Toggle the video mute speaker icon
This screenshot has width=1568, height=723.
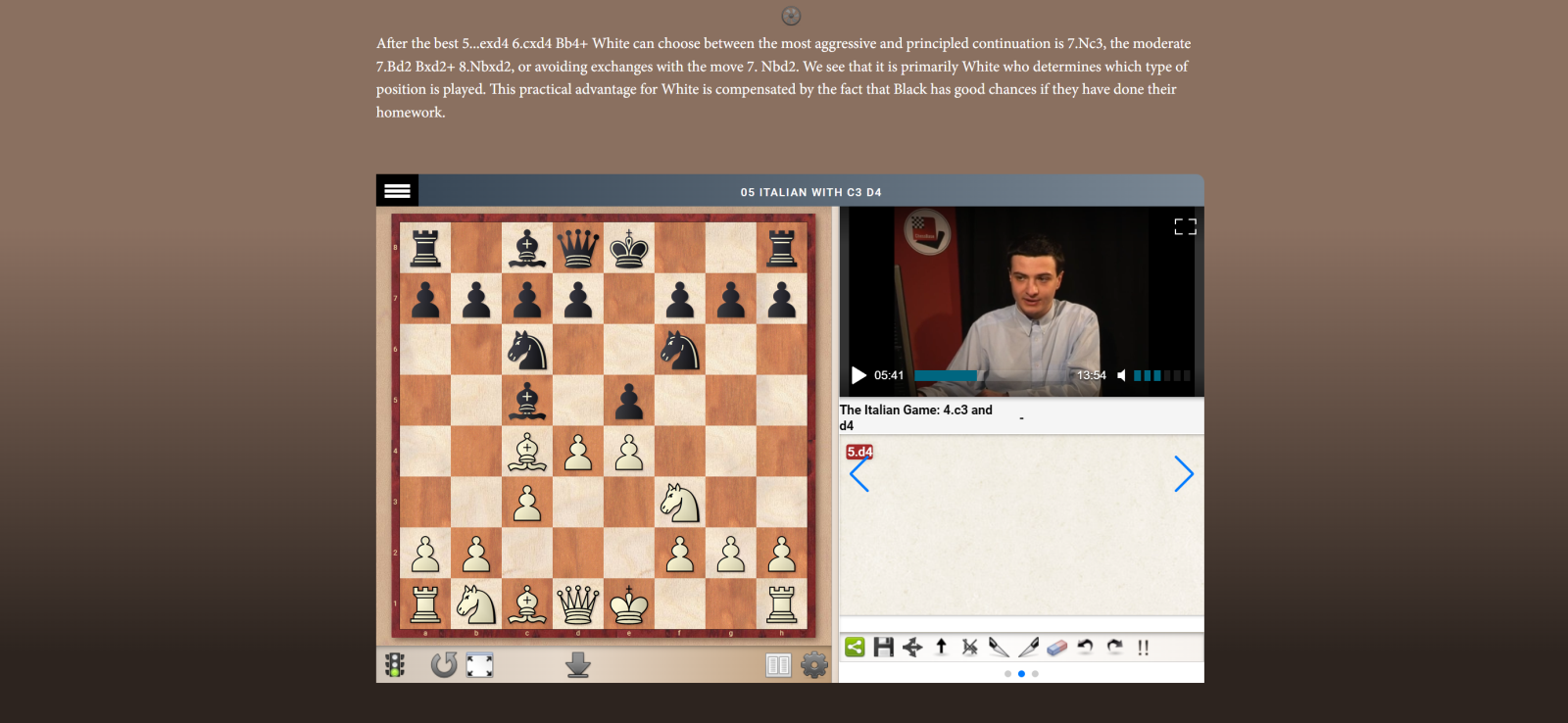(x=1122, y=375)
